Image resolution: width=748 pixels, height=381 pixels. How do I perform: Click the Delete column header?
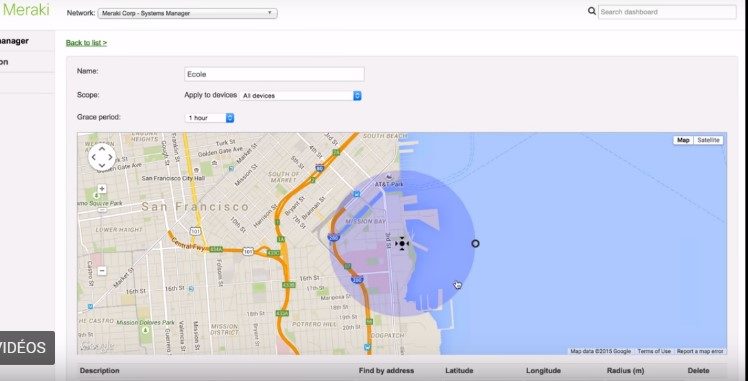click(x=698, y=371)
